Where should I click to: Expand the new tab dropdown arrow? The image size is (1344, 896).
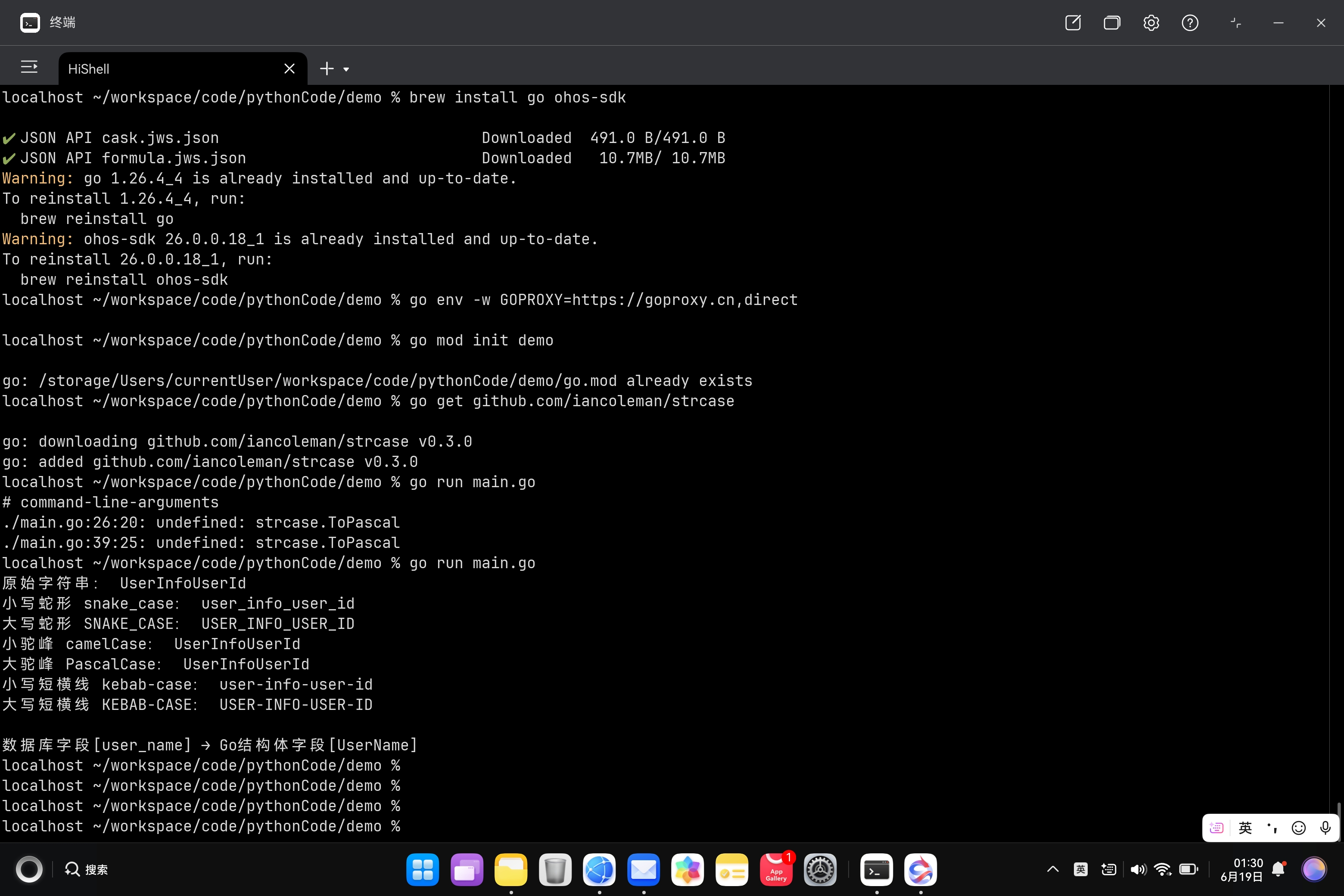[346, 69]
